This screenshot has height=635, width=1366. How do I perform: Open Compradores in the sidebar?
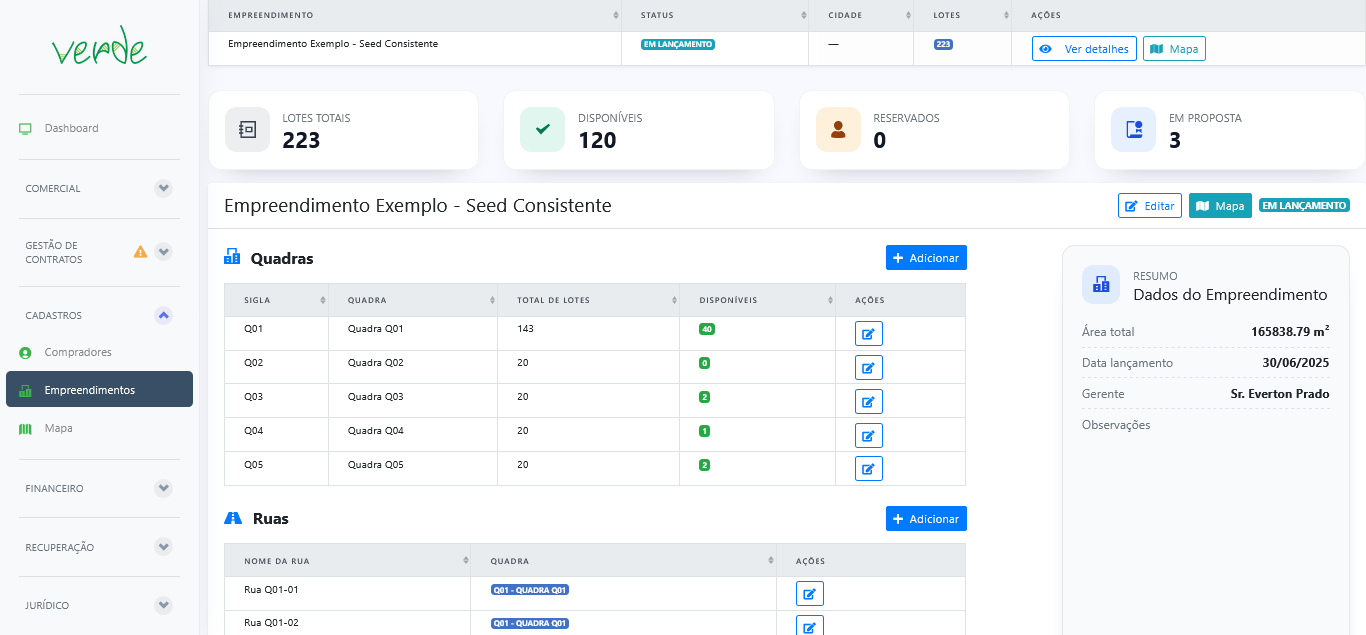click(77, 352)
